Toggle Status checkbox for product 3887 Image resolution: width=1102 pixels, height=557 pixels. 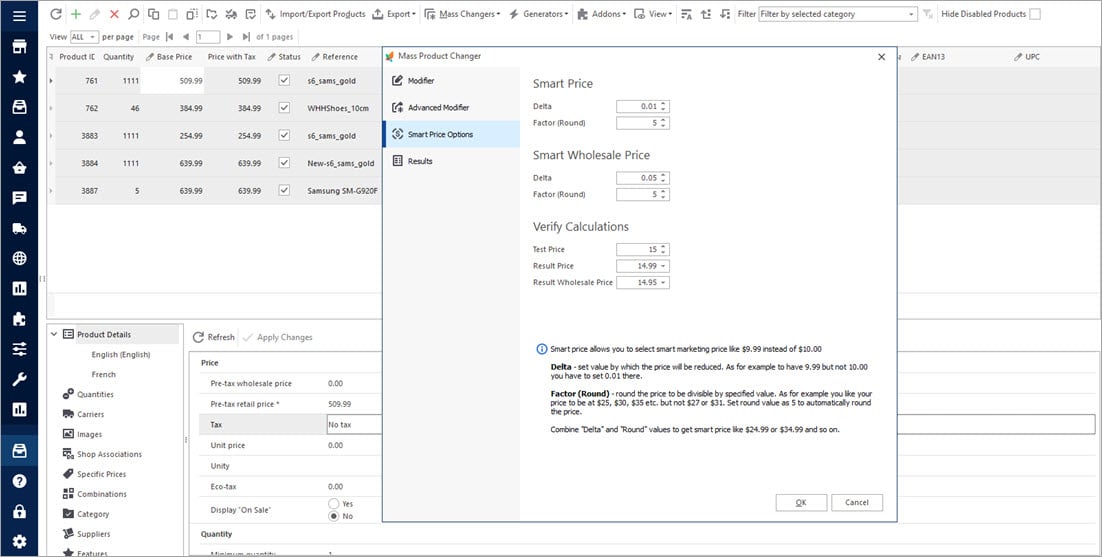[x=284, y=190]
